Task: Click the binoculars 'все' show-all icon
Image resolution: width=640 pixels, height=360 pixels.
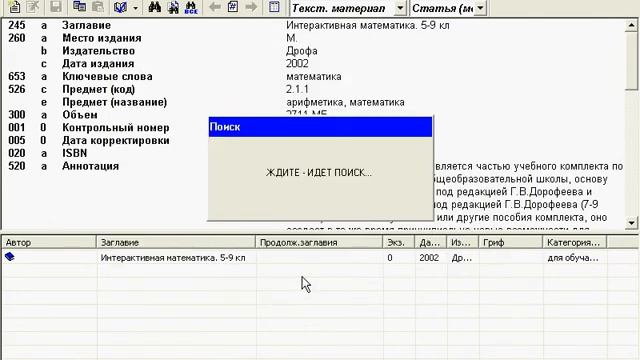Action: coord(191,7)
